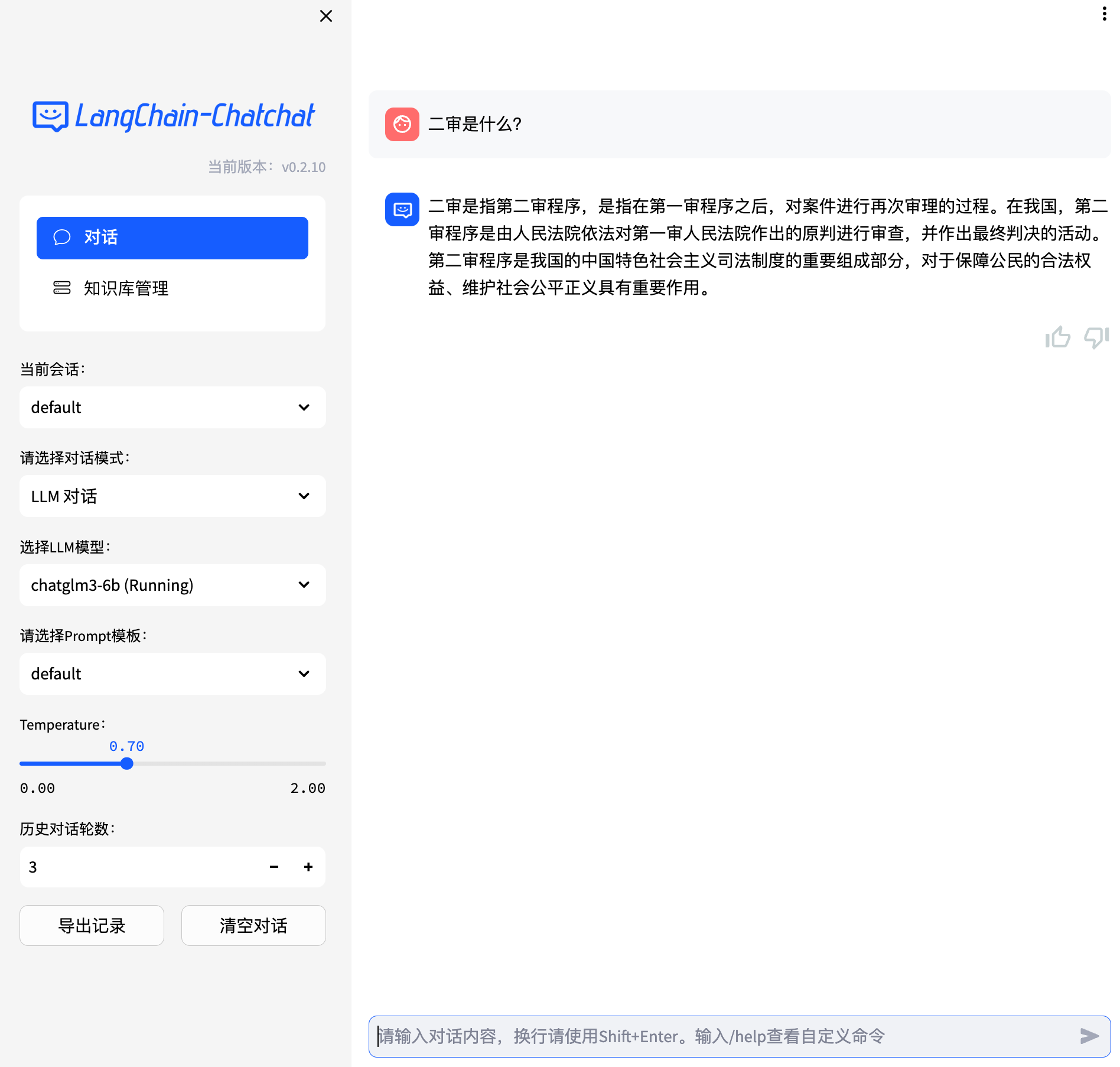
Task: Click the 清空对话 button
Action: tap(253, 925)
